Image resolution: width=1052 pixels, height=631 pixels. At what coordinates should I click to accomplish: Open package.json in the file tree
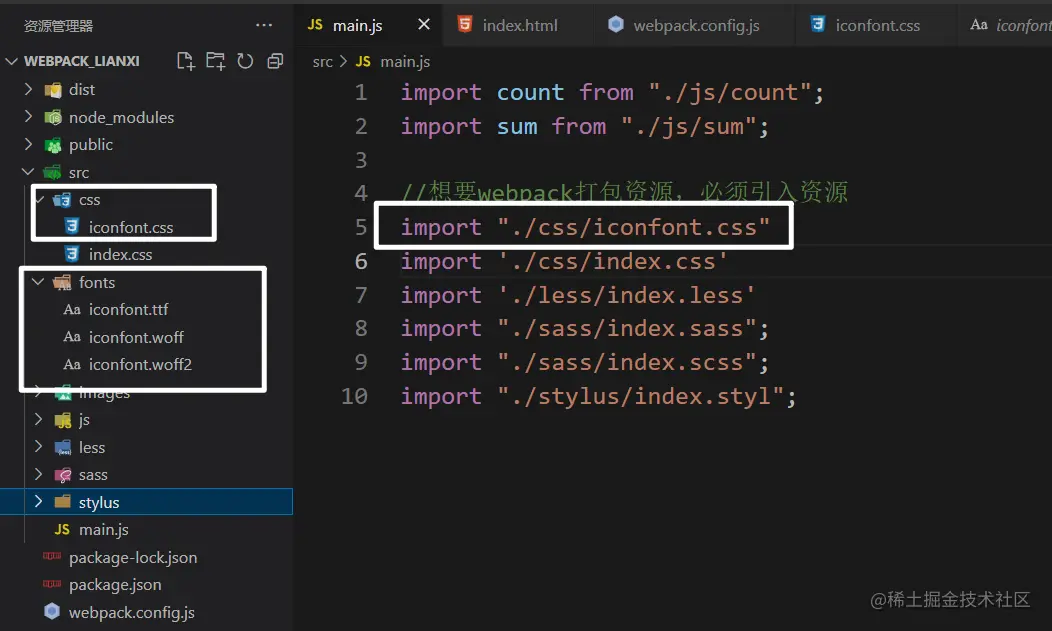(x=115, y=585)
